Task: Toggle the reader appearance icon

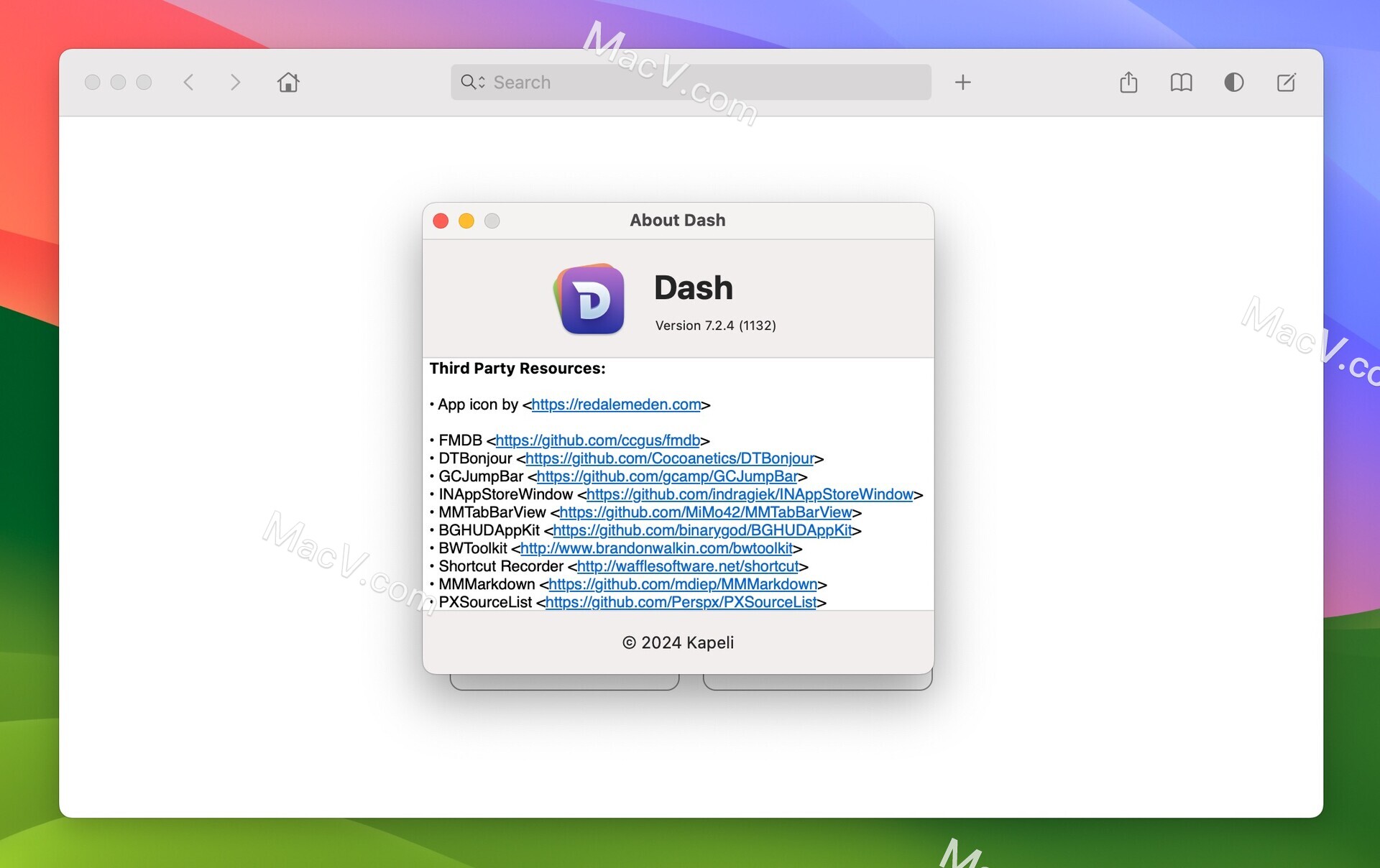Action: point(1234,82)
